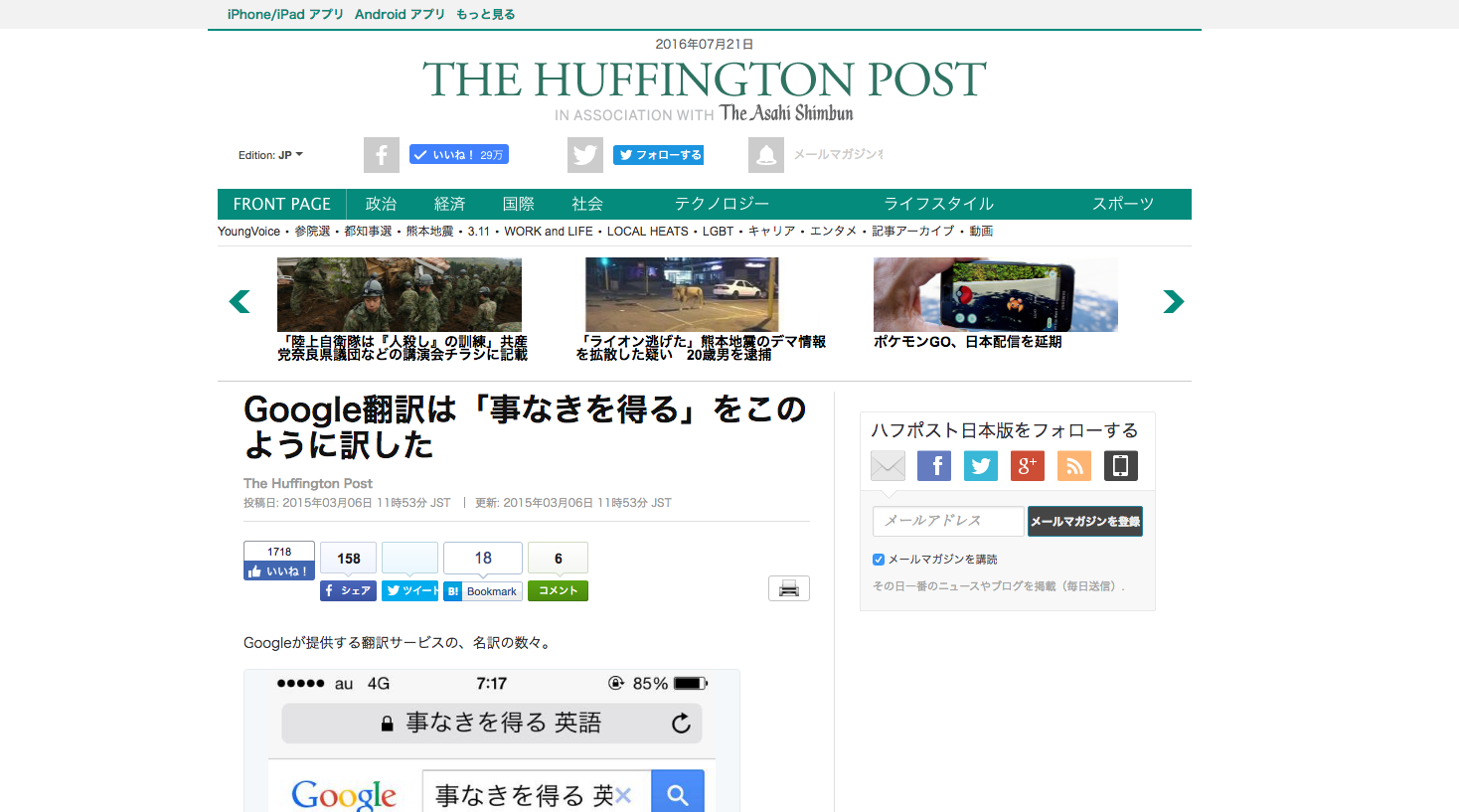Viewport: 1459px width, 812px height.
Task: Click the もっと見る link
Action: 485,14
